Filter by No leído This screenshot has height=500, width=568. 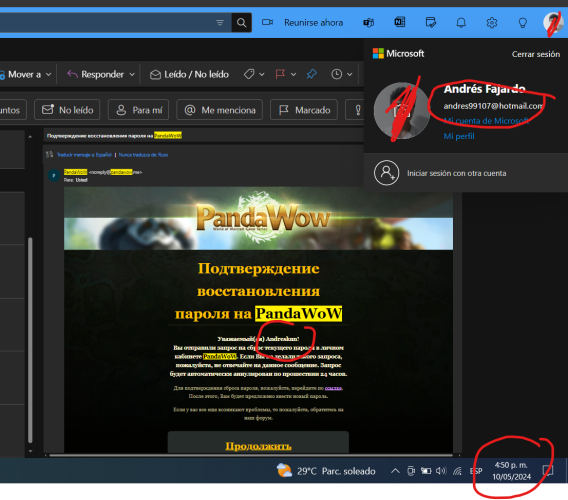tap(67, 110)
